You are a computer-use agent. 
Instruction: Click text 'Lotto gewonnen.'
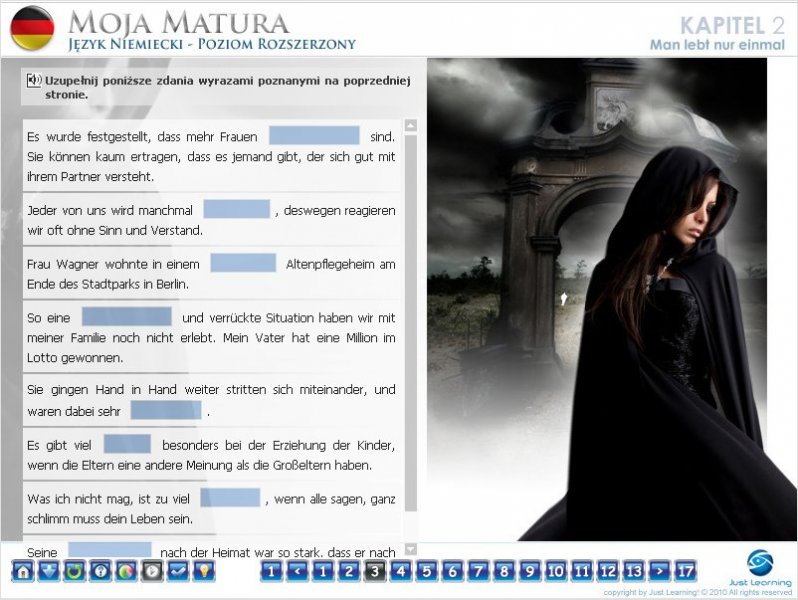tap(75, 358)
